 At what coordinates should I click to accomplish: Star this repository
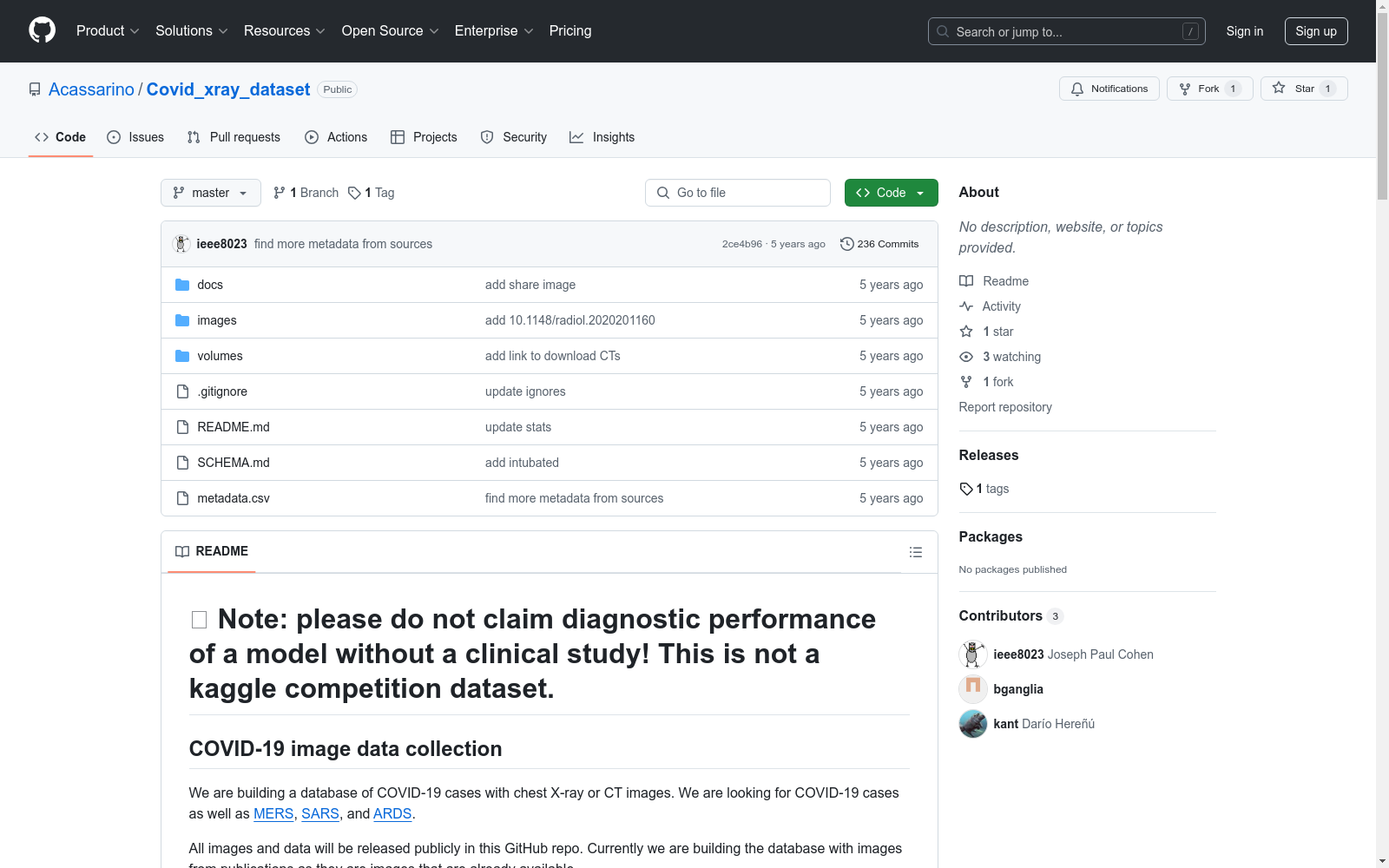point(1304,89)
